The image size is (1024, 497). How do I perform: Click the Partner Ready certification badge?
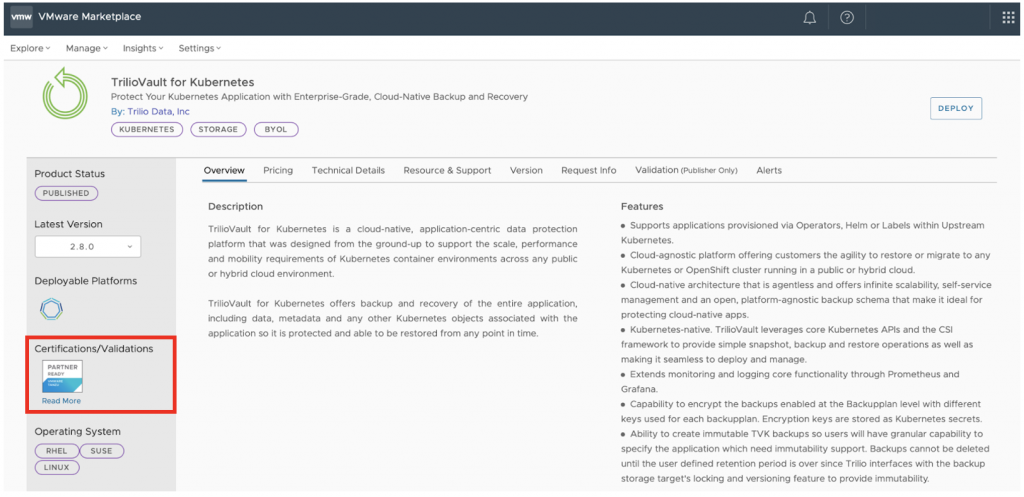62,376
